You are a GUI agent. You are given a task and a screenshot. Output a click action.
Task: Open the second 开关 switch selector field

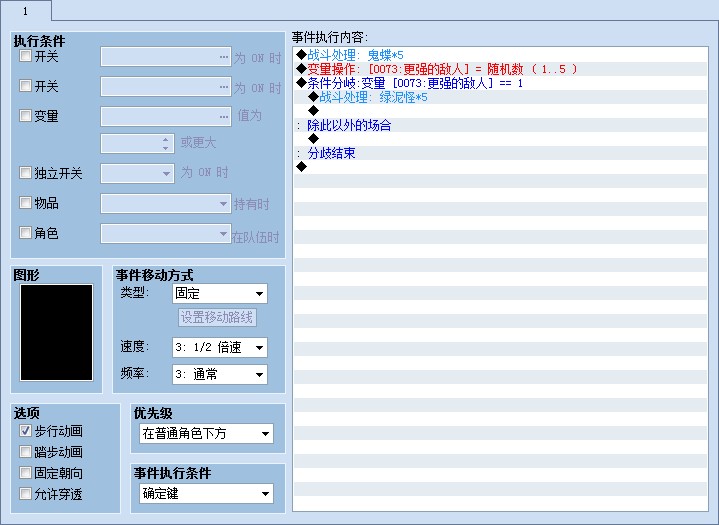tap(166, 87)
